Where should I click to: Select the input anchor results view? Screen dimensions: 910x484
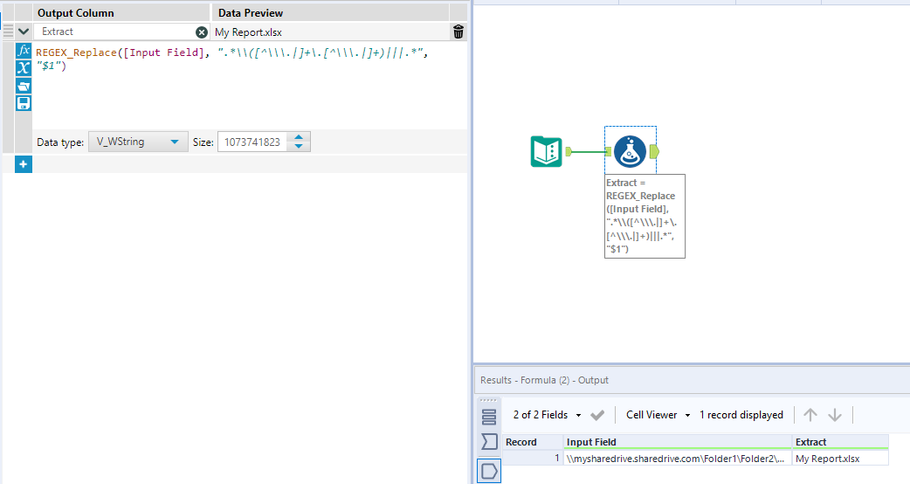coord(489,442)
